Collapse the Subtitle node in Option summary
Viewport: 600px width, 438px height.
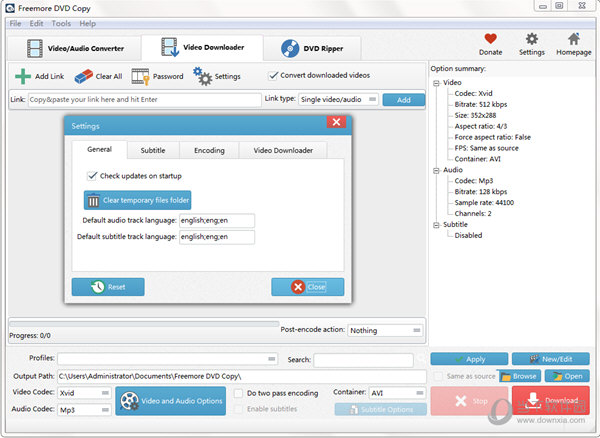point(436,225)
